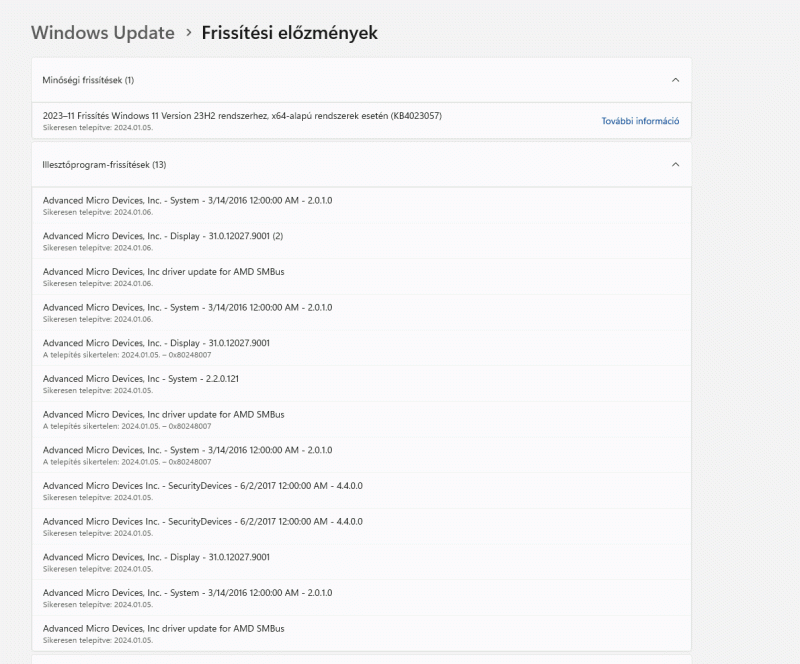Click the Minőségi frissítések (1) header label
Image resolution: width=800 pixels, height=664 pixels.
pos(88,80)
